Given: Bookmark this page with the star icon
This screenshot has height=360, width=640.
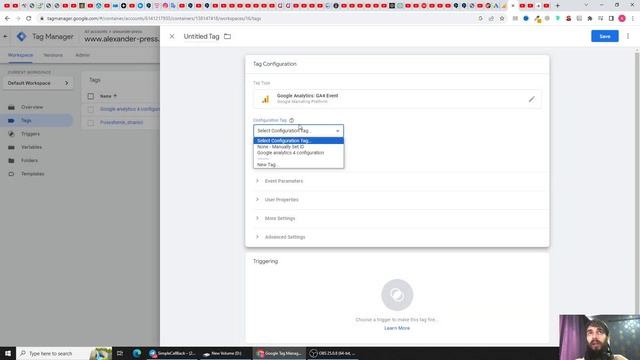Looking at the screenshot, I should pyautogui.click(x=502, y=18).
